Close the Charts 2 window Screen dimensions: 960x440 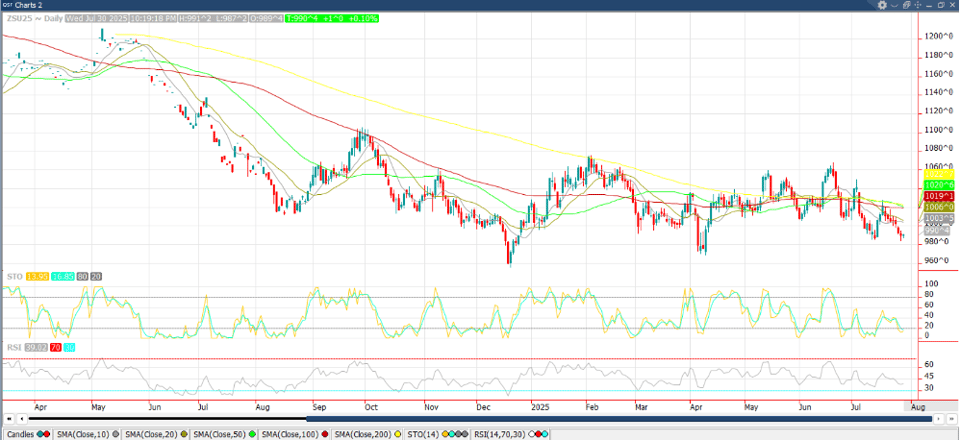coord(952,5)
